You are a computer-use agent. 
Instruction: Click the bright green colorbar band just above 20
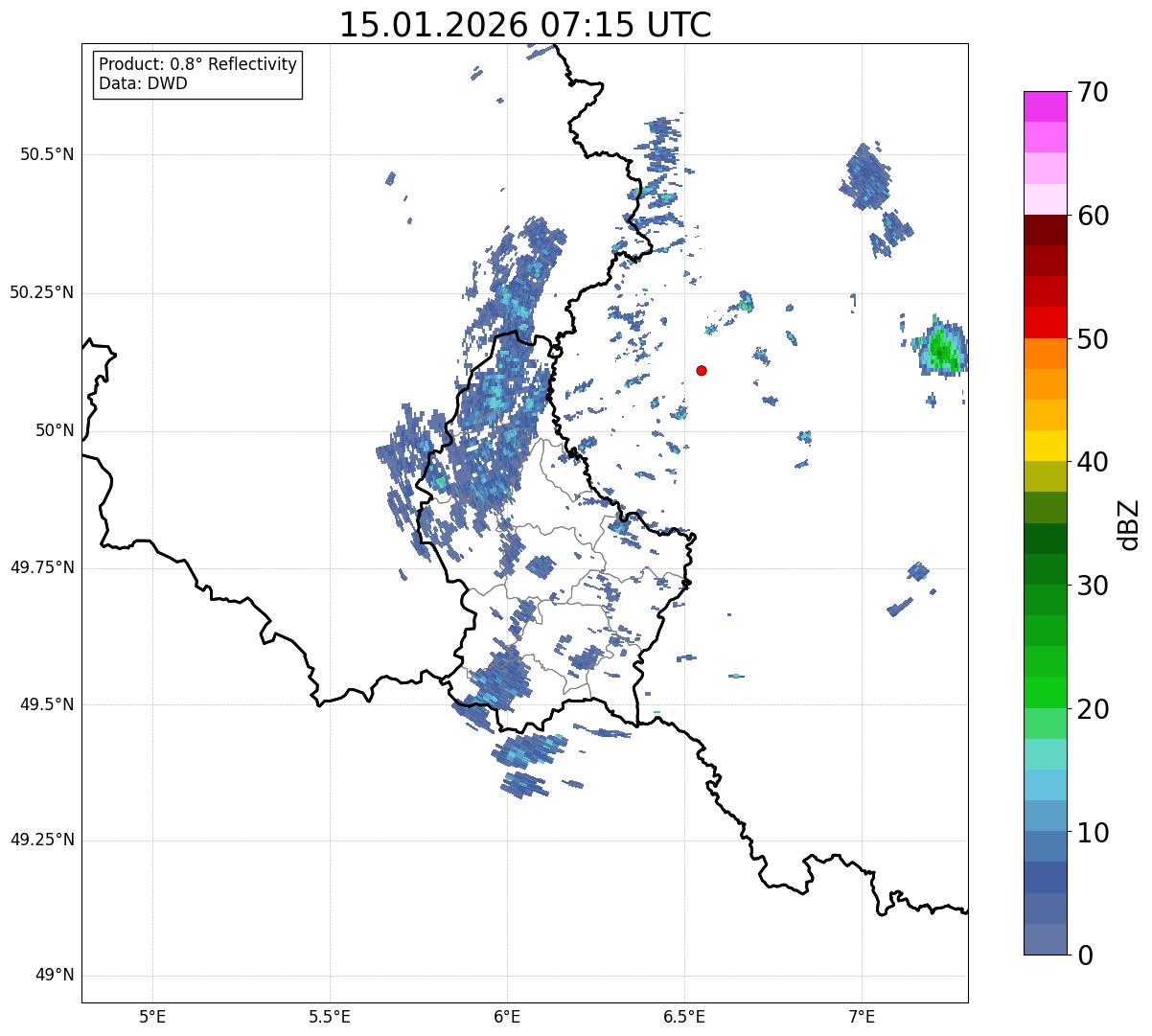tap(1047, 692)
